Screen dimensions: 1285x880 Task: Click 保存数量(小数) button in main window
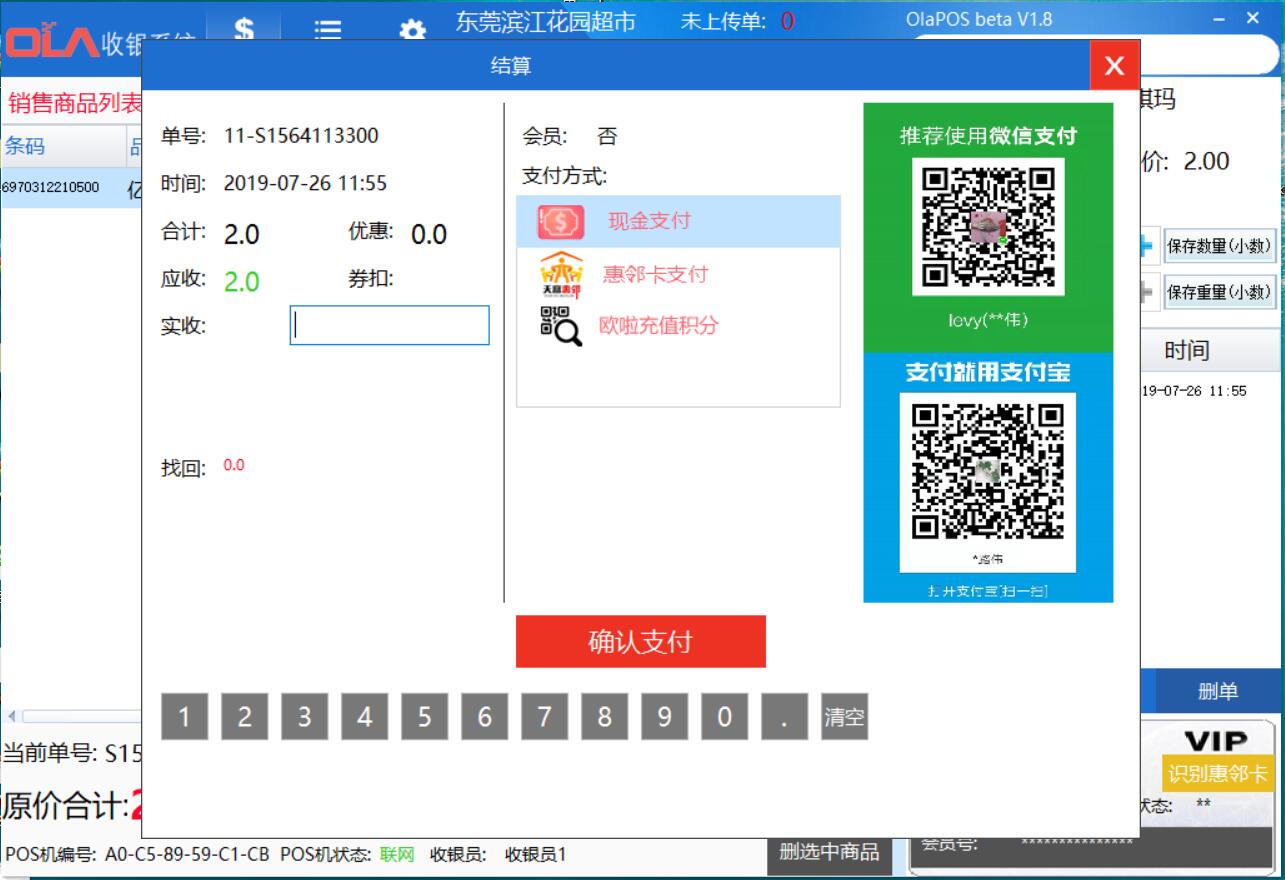click(1220, 246)
